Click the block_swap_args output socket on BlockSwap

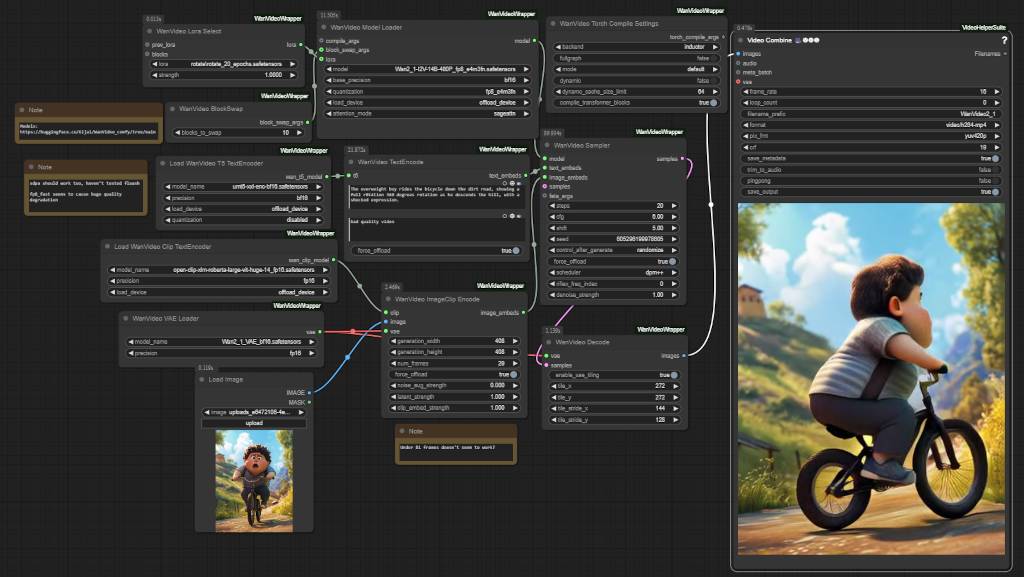point(308,122)
